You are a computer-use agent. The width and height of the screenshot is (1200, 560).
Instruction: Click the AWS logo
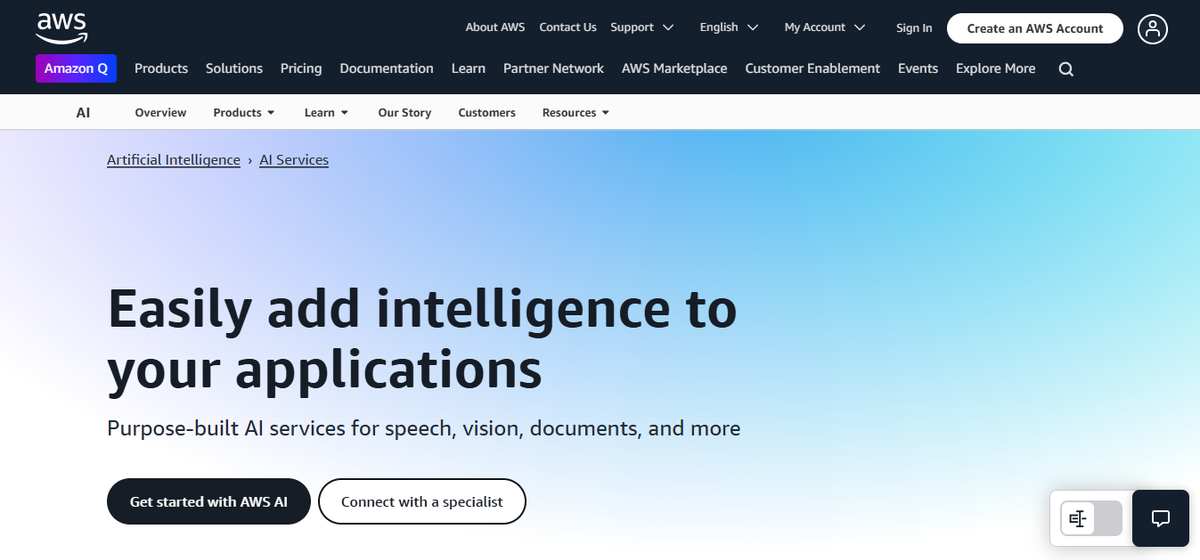click(x=60, y=27)
